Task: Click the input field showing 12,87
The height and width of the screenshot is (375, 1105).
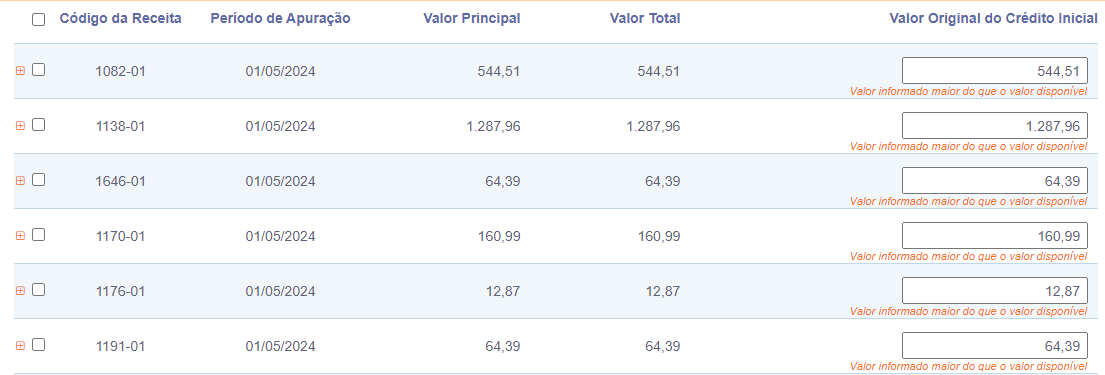Action: tap(995, 290)
